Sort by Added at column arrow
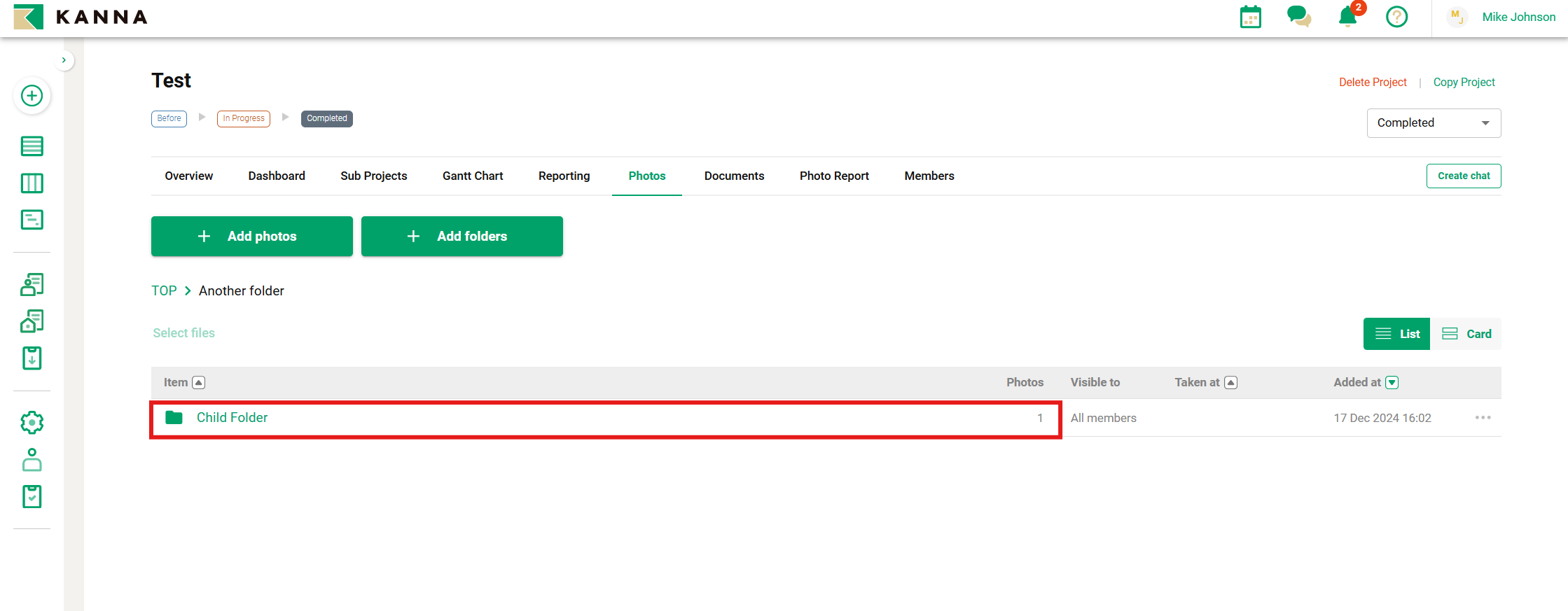1568x611 pixels. pos(1392,382)
